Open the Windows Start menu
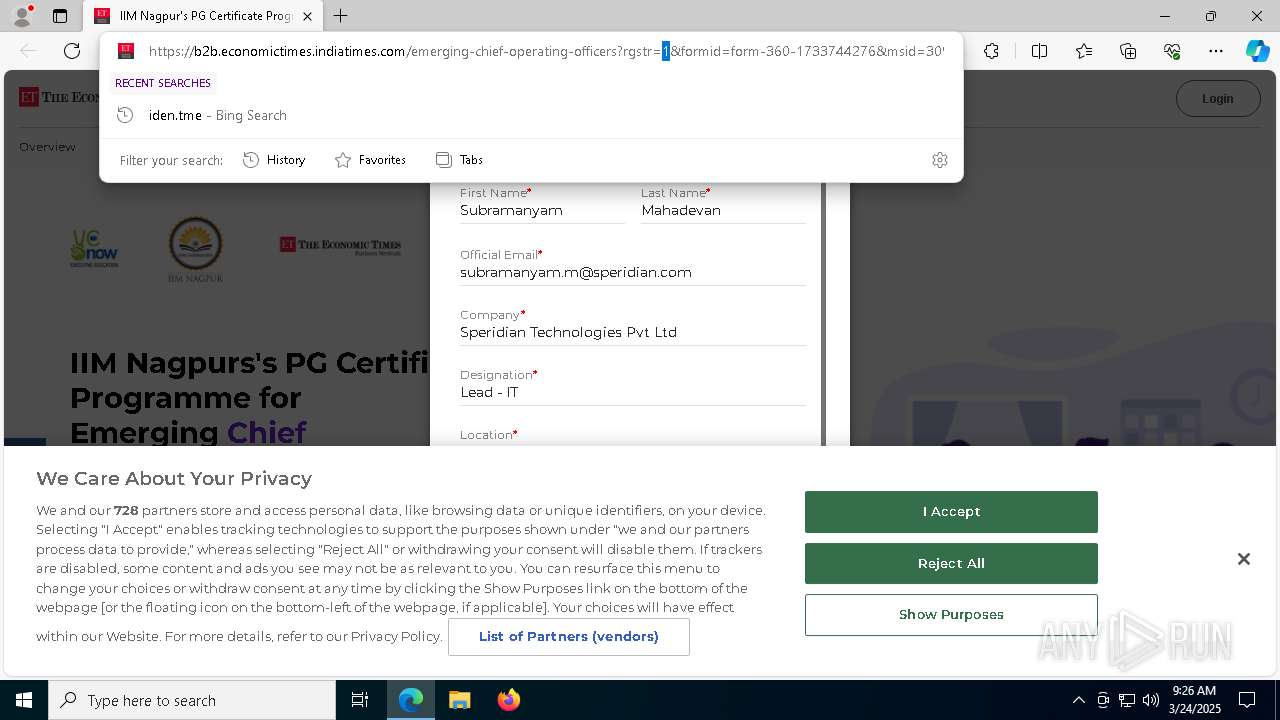 tap(24, 700)
